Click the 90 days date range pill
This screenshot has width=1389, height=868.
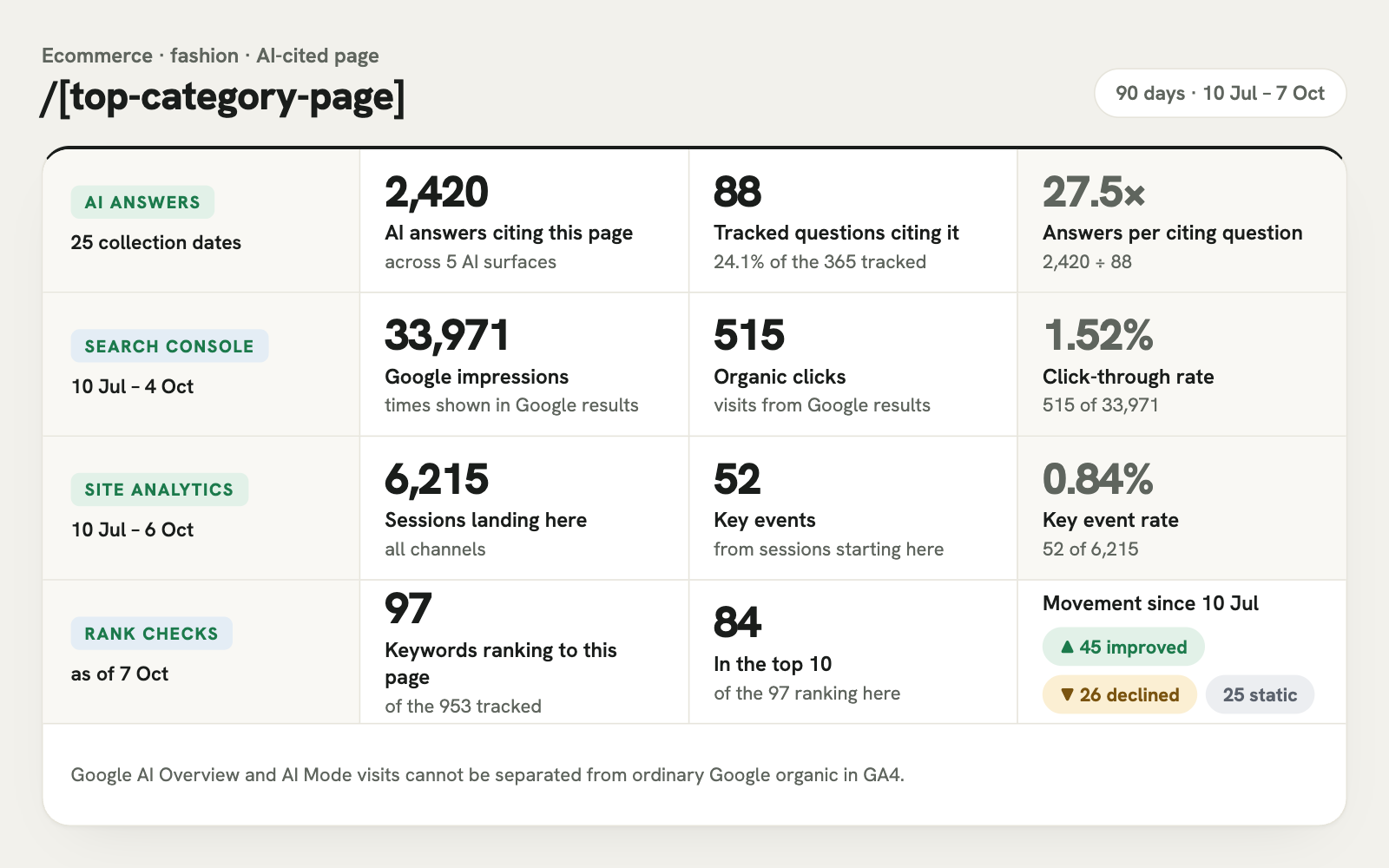(x=1220, y=93)
